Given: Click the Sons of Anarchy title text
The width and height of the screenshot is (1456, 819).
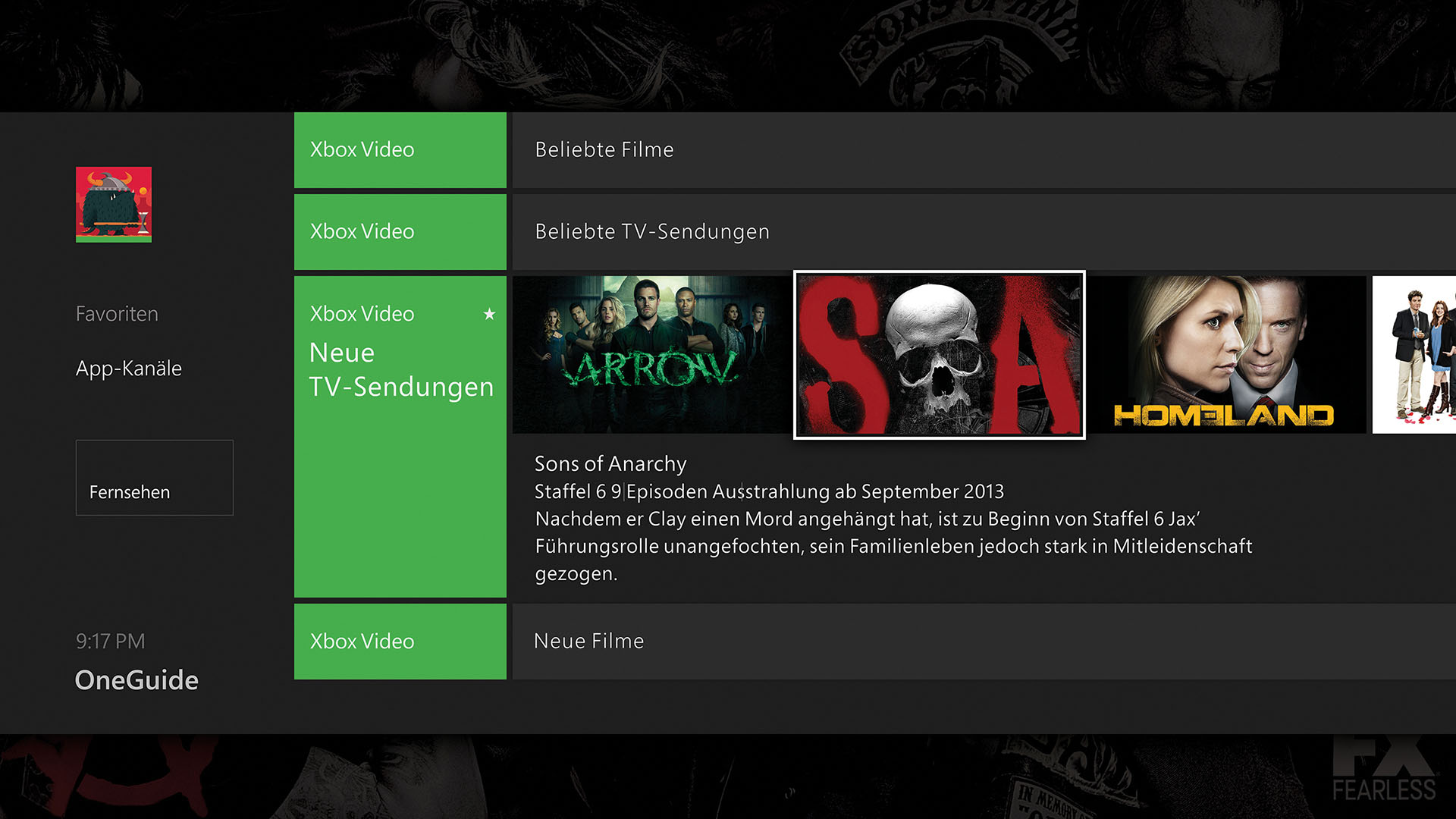Looking at the screenshot, I should click(x=610, y=463).
